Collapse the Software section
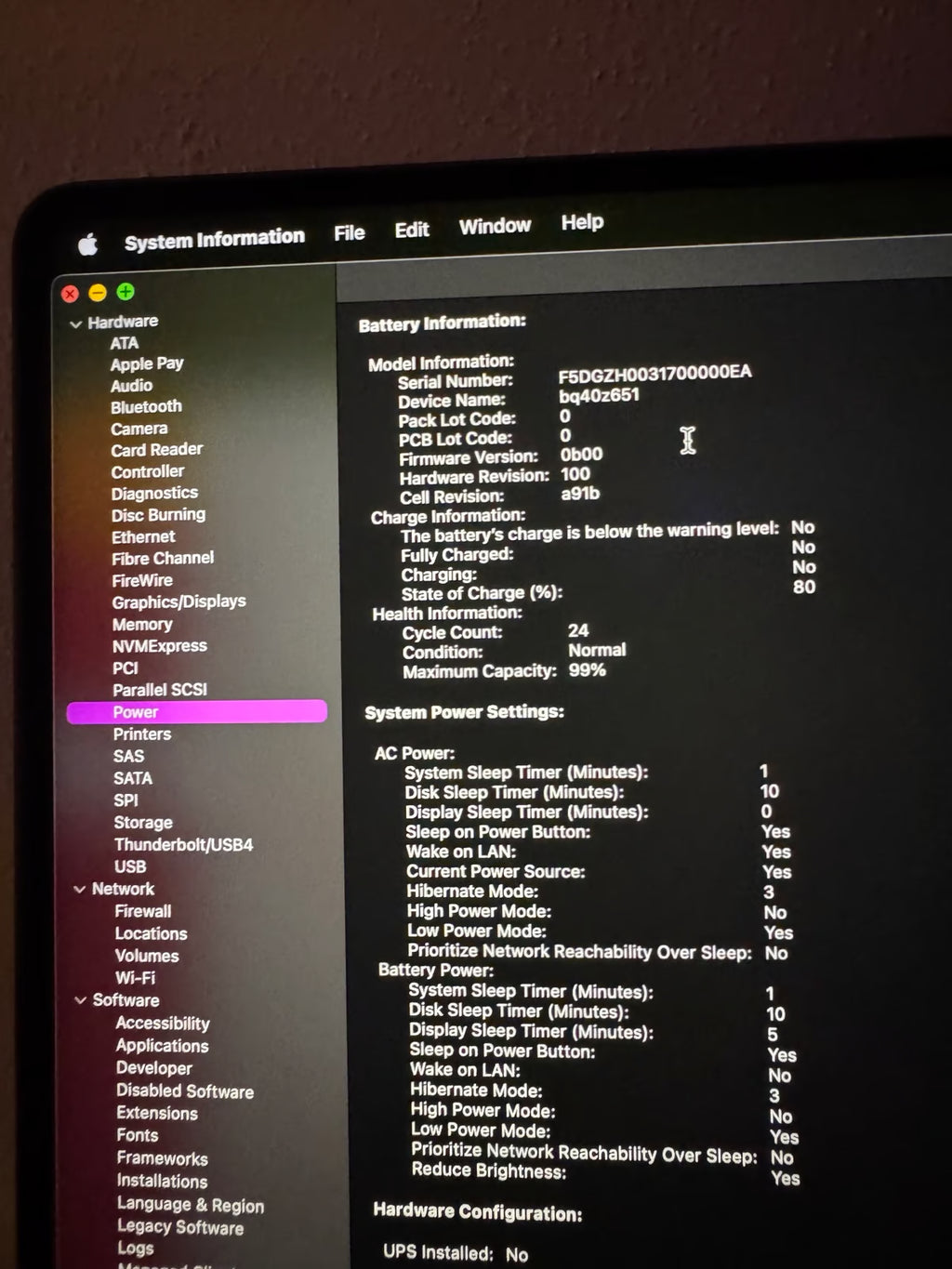Screen dimensions: 952x1269 coord(80,1000)
